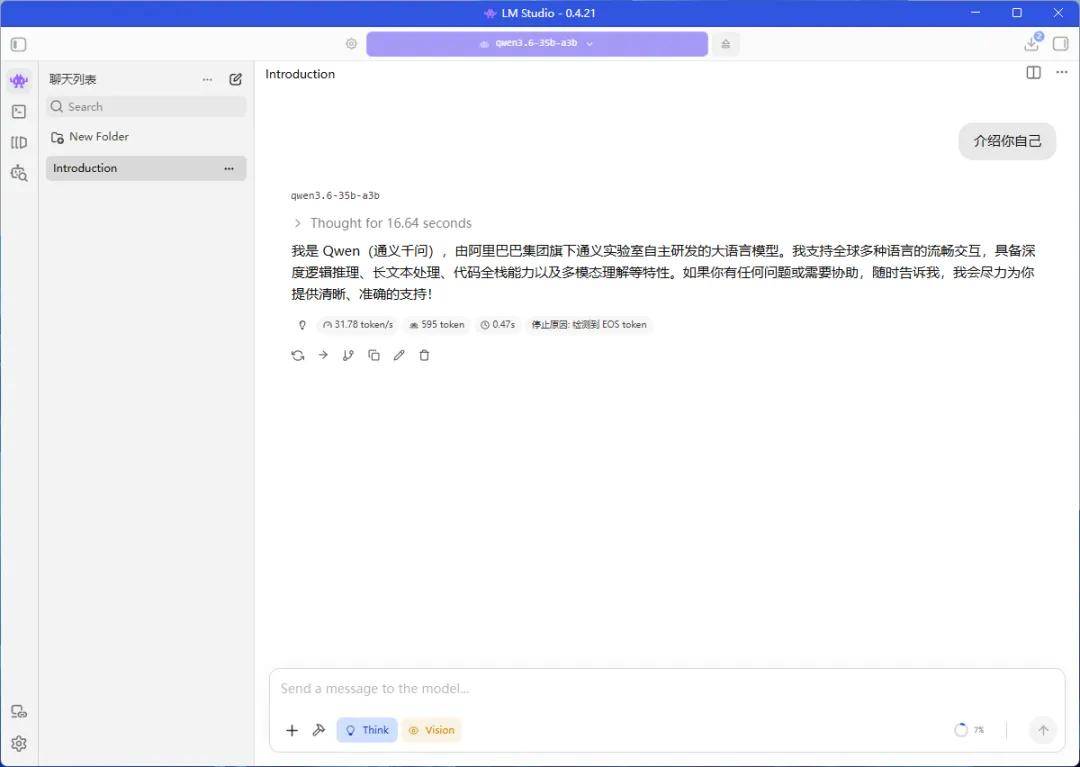This screenshot has width=1080, height=767.
Task: Click the 595 token count stat
Action: tap(437, 325)
